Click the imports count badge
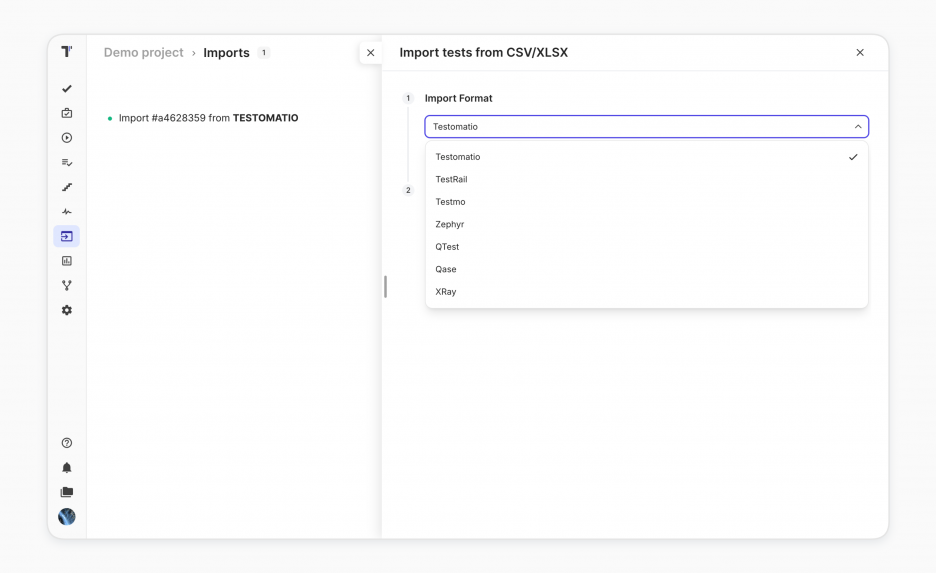The width and height of the screenshot is (936, 573). click(264, 53)
